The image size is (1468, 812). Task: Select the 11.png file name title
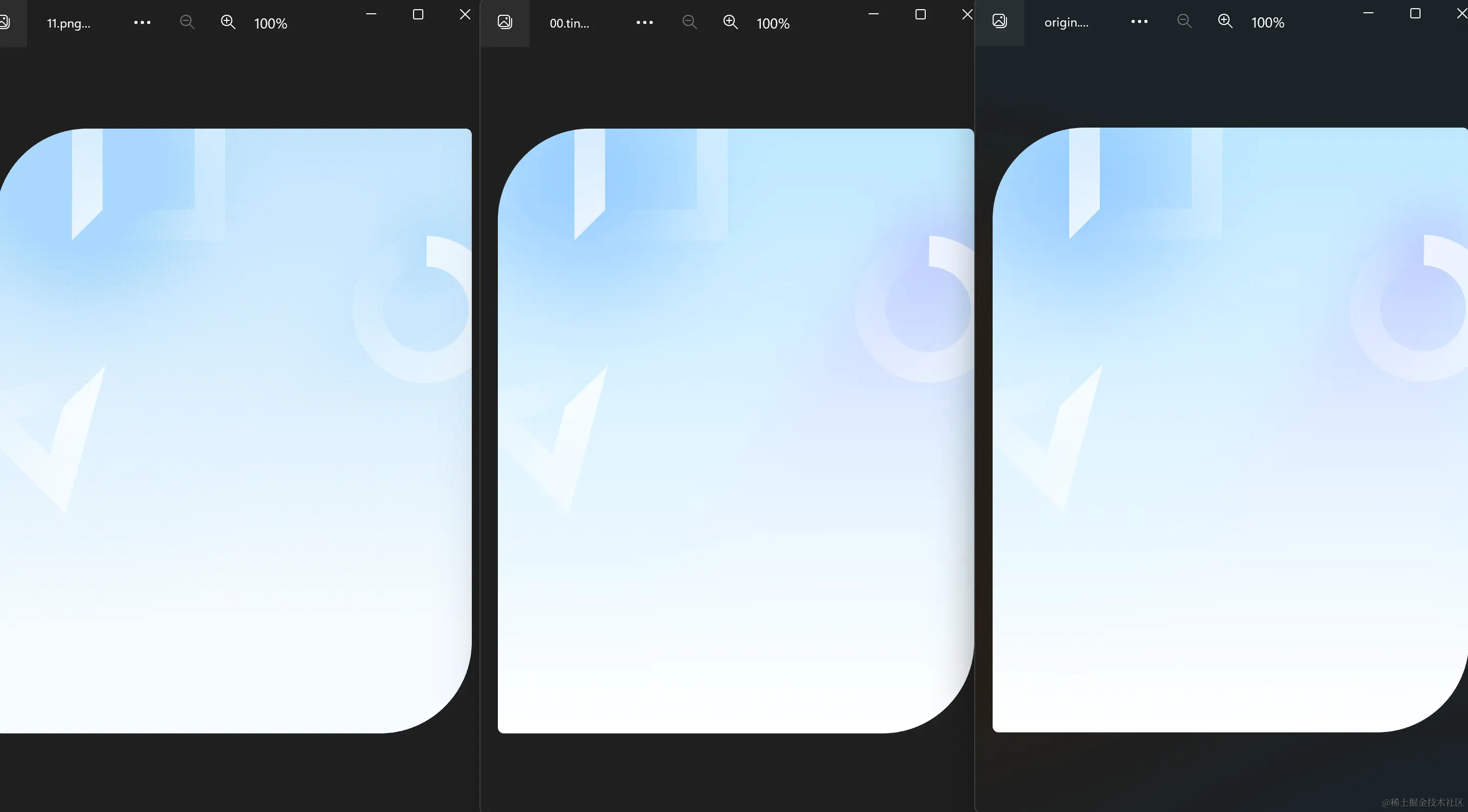[x=68, y=23]
